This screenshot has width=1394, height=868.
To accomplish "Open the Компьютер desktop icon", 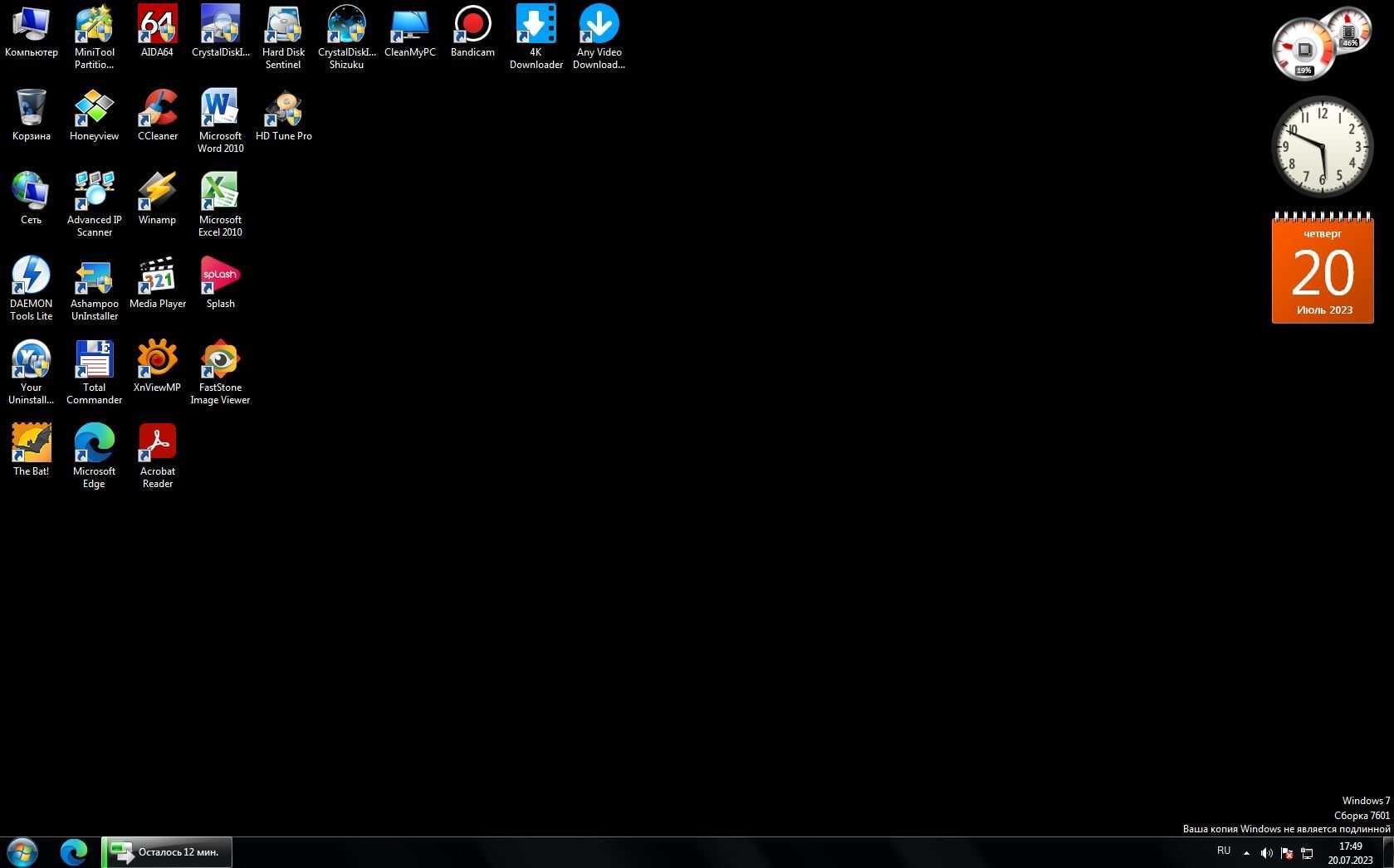I will [x=32, y=32].
